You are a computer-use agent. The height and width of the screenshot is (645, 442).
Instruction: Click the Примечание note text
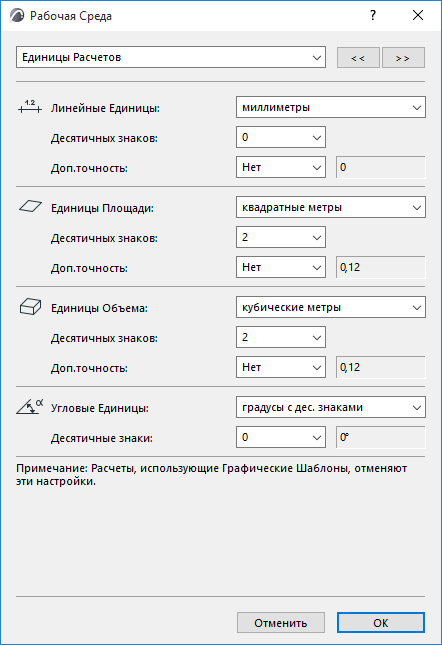(211, 475)
